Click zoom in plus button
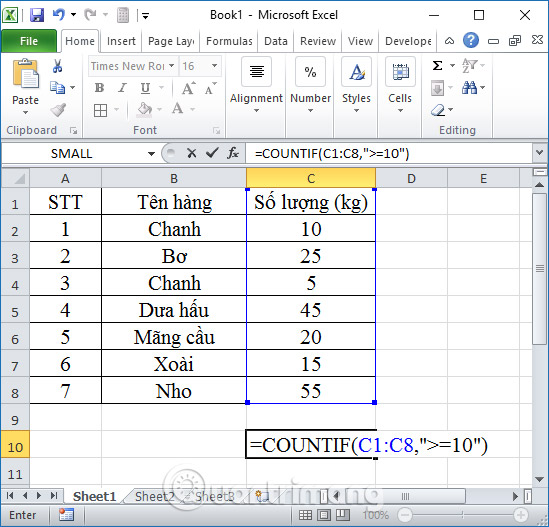 (x=521, y=515)
